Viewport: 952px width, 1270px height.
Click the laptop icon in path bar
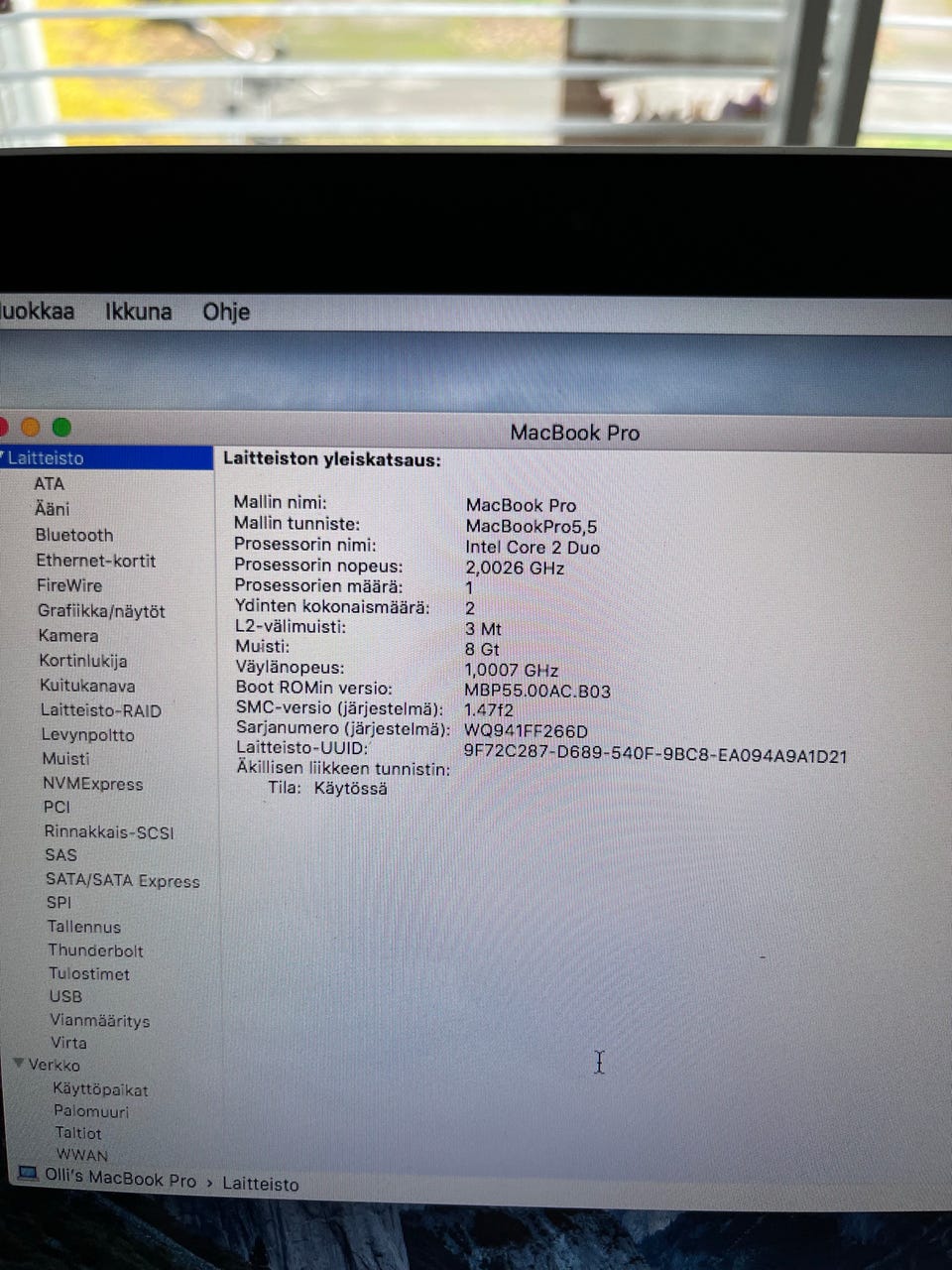coord(28,1175)
